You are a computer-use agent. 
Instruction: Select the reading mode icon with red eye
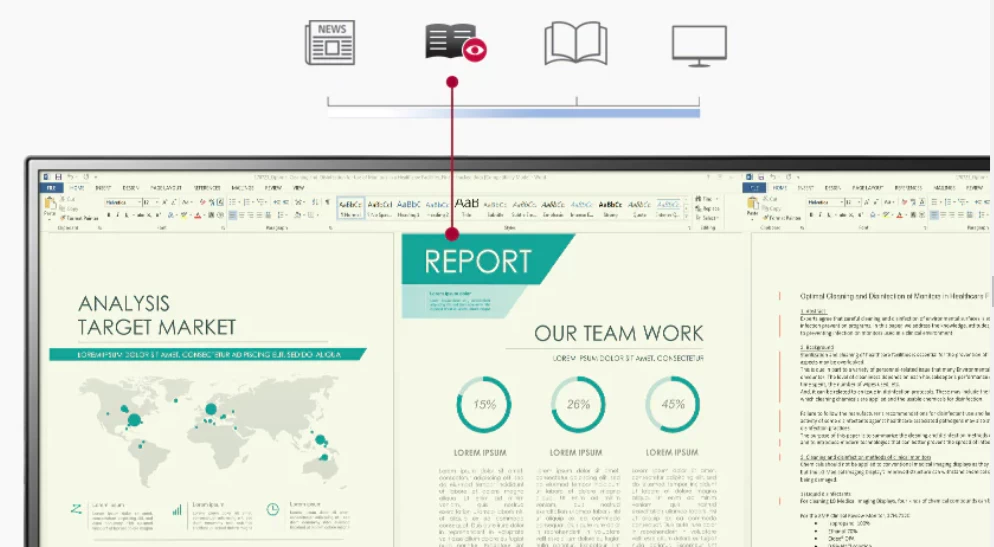point(453,44)
